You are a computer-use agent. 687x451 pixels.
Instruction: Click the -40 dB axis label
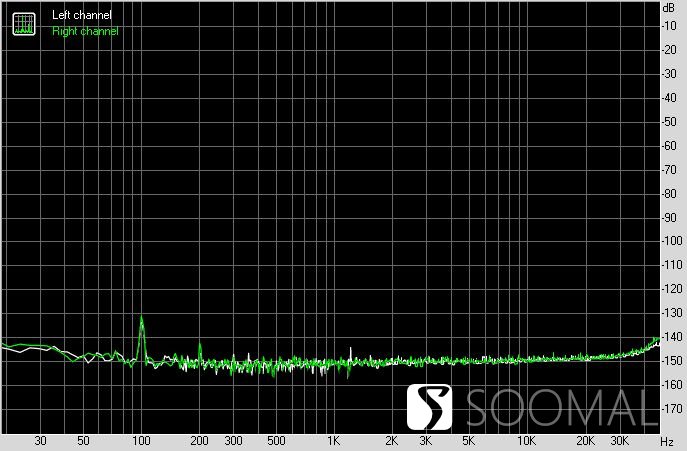[x=671, y=98]
